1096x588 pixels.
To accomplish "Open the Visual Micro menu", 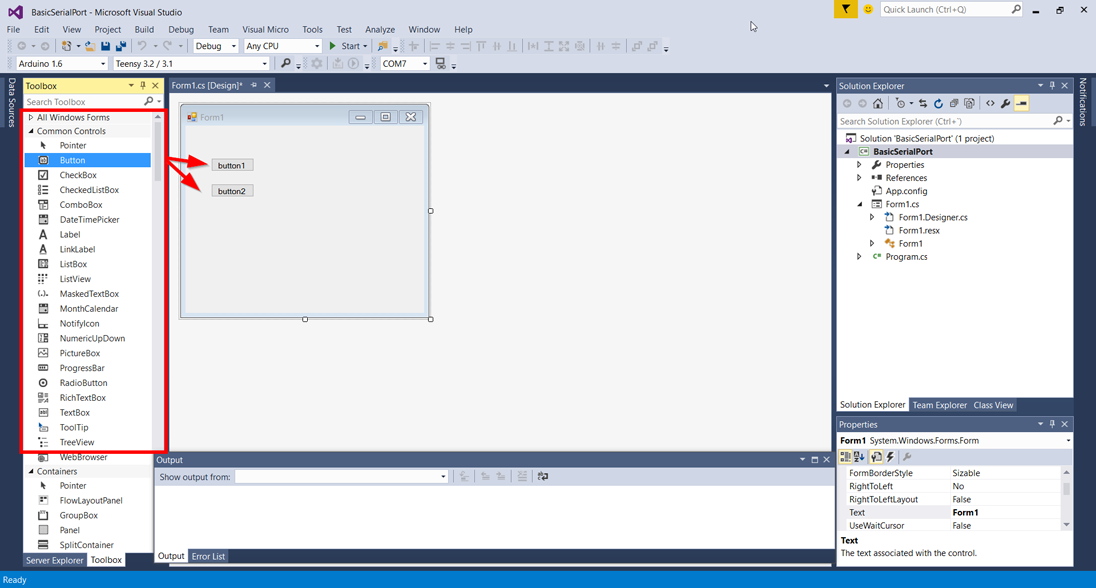I will pyautogui.click(x=265, y=29).
